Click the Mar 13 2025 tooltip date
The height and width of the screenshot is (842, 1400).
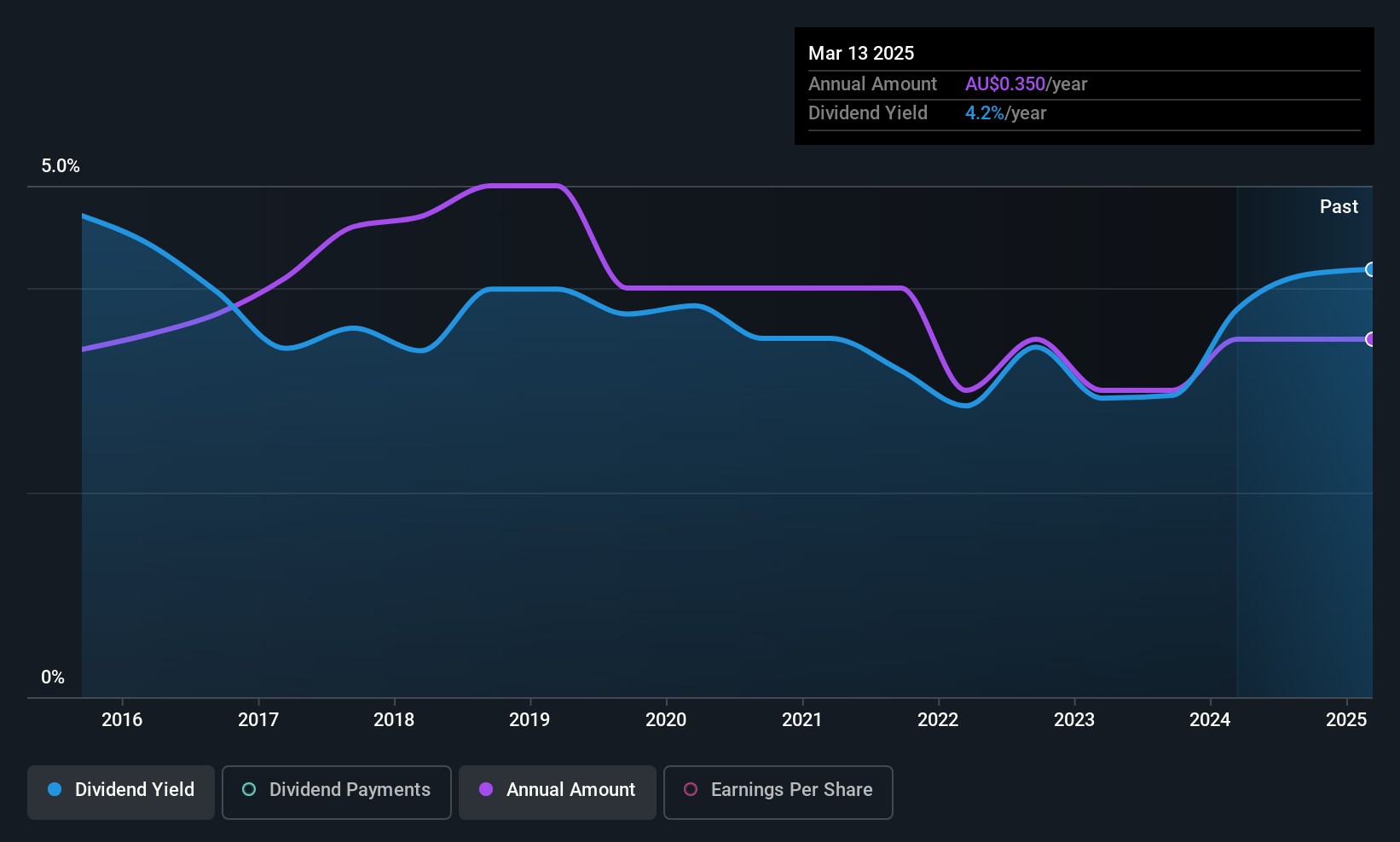(861, 54)
